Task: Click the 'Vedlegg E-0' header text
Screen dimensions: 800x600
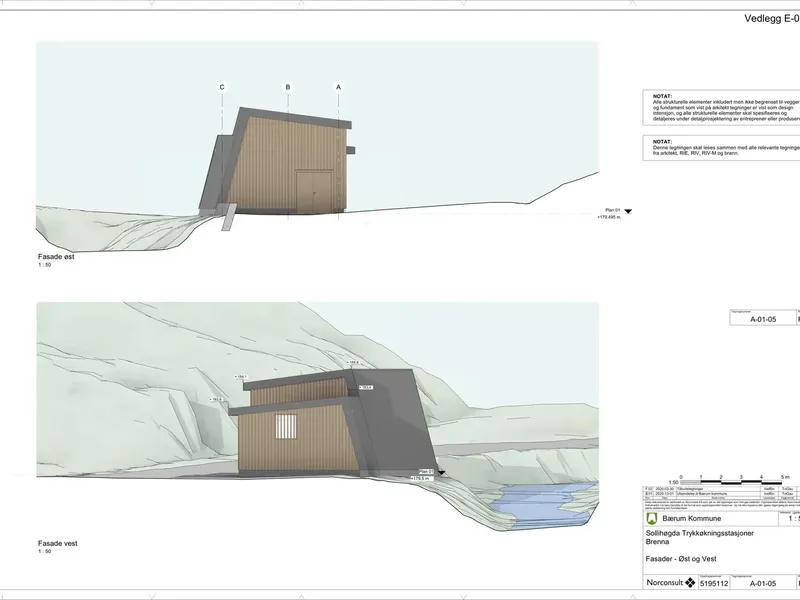Action: tap(772, 19)
